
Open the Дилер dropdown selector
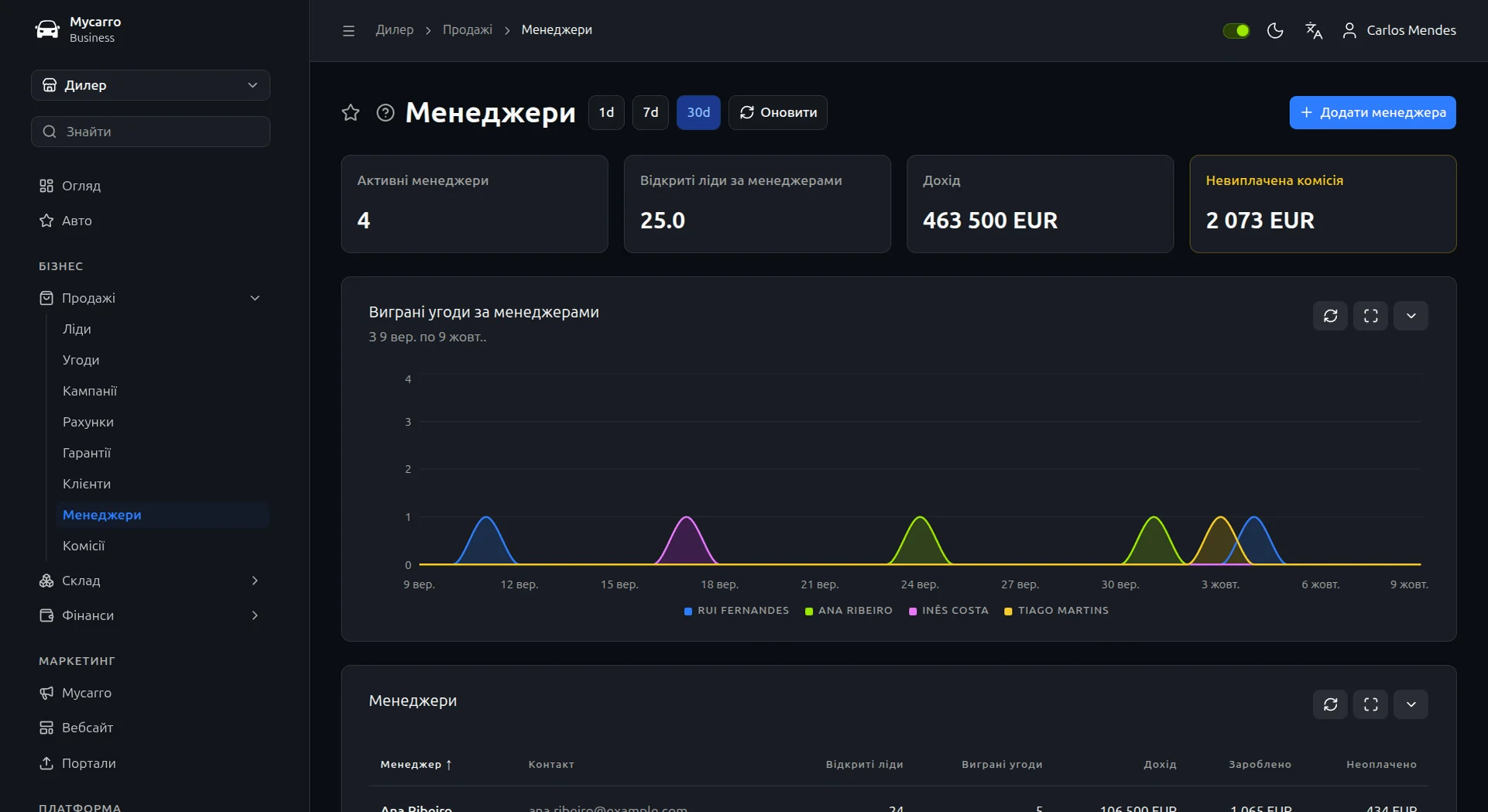(x=150, y=85)
